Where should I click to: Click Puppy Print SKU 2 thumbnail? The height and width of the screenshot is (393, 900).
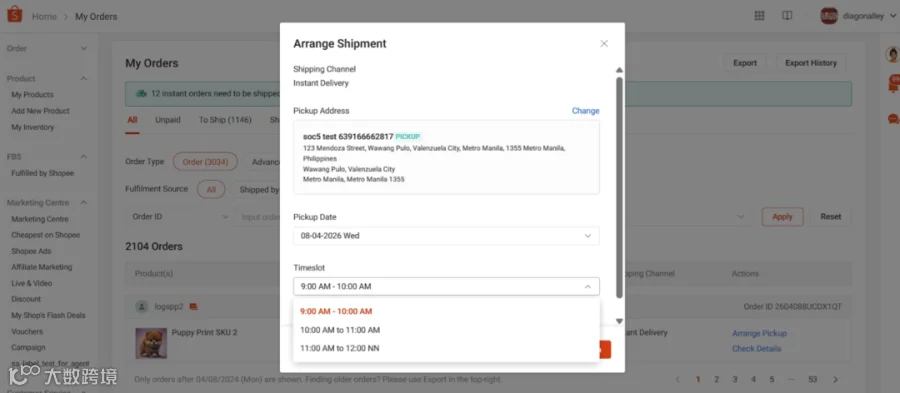[x=151, y=344]
